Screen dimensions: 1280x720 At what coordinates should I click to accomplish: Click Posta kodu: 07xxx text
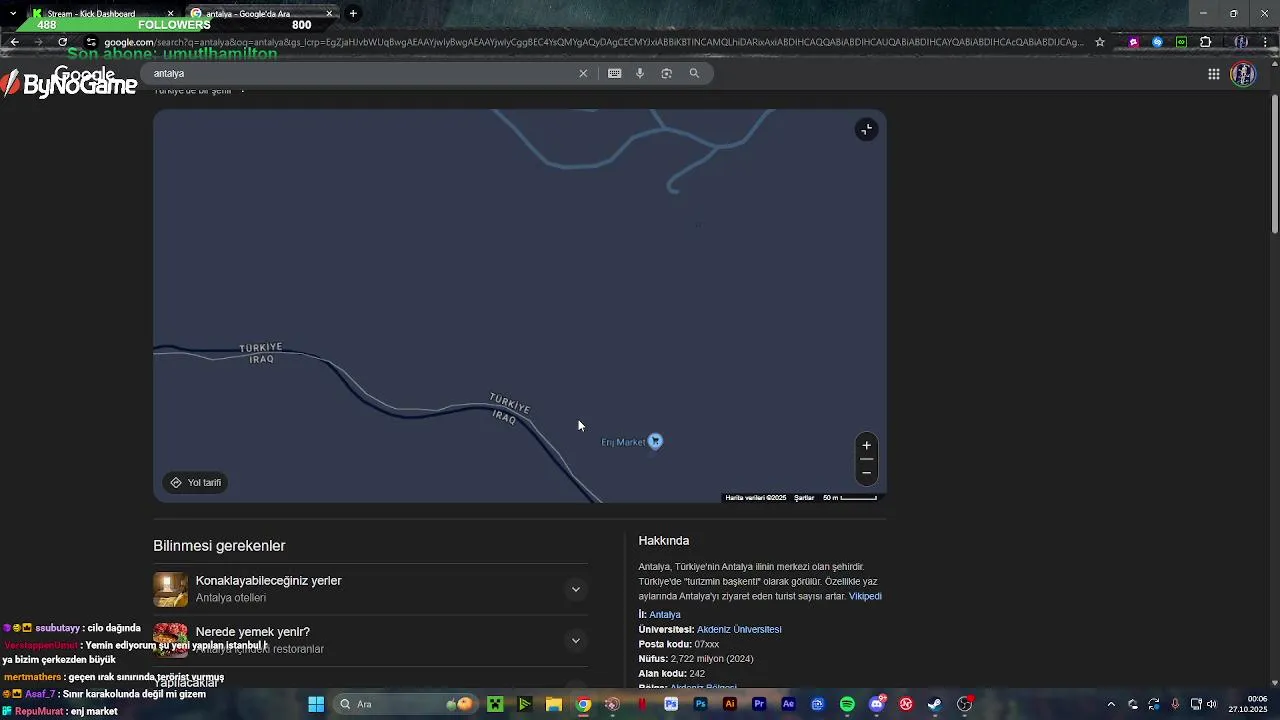[x=679, y=645]
